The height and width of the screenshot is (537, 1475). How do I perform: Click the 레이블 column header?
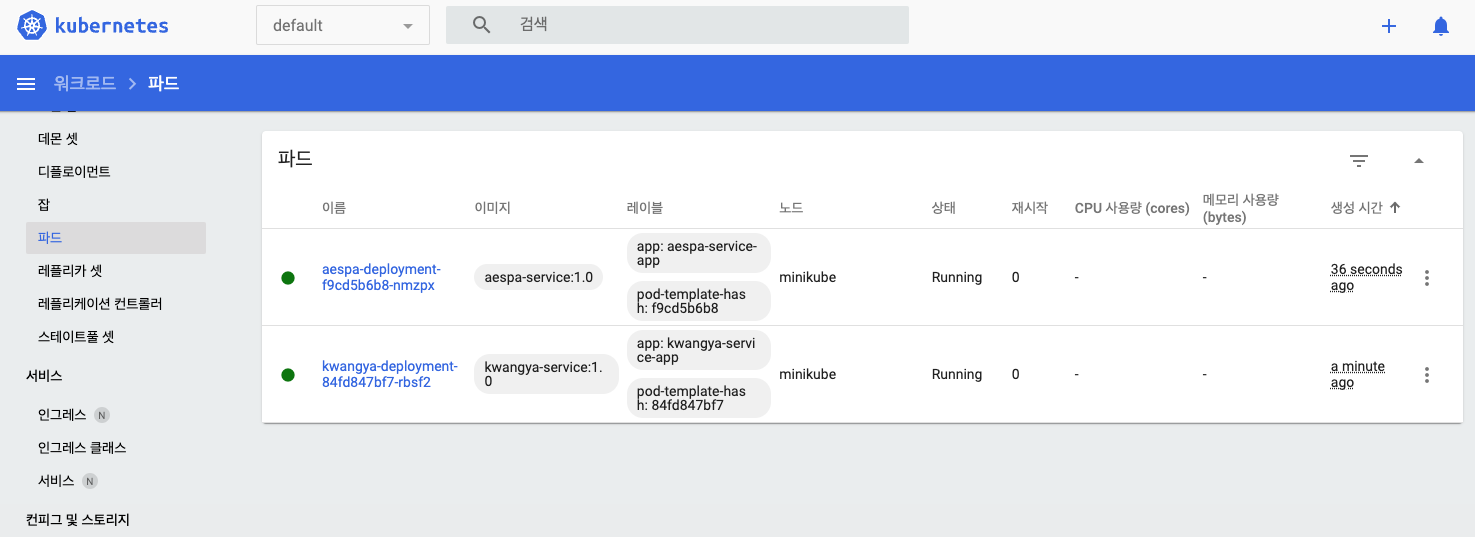[x=645, y=208]
